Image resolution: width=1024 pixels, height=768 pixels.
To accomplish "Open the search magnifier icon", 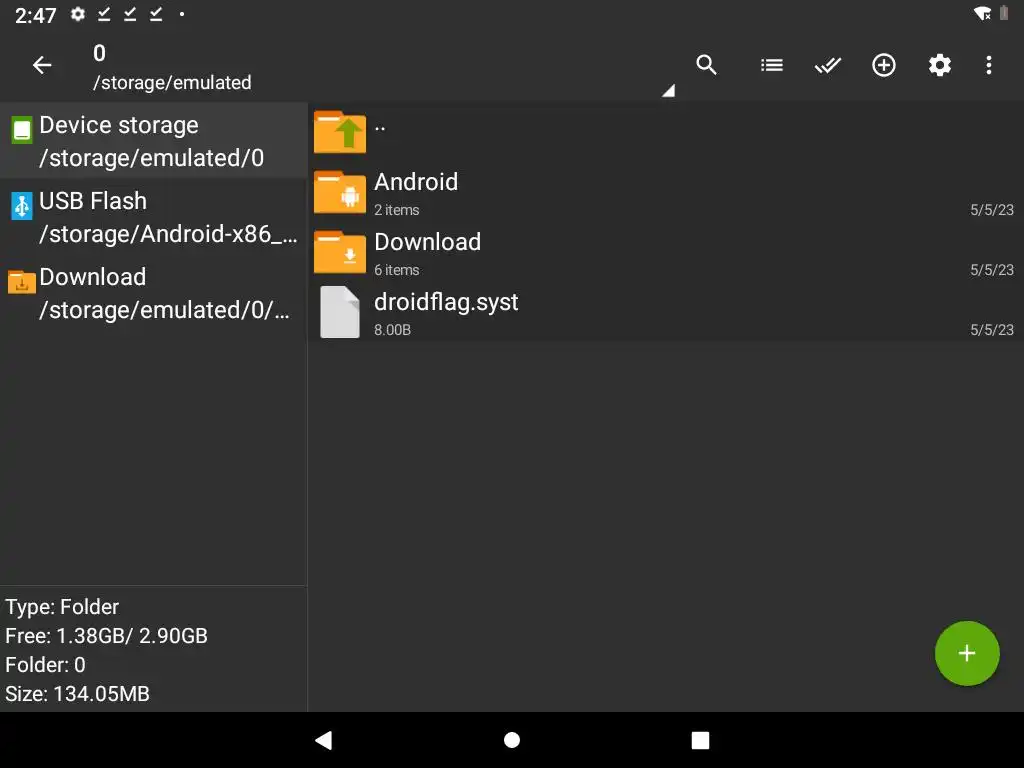I will 706,65.
